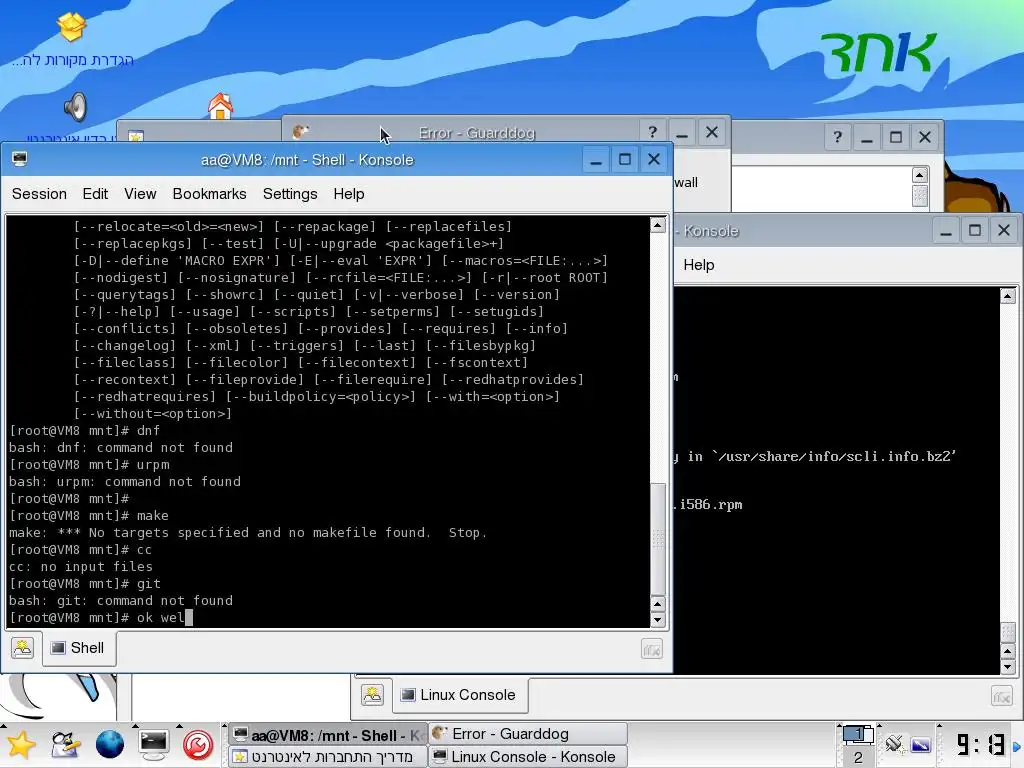Viewport: 1024px width, 768px height.
Task: Click 'cc: no input files' output line
Action: click(81, 567)
